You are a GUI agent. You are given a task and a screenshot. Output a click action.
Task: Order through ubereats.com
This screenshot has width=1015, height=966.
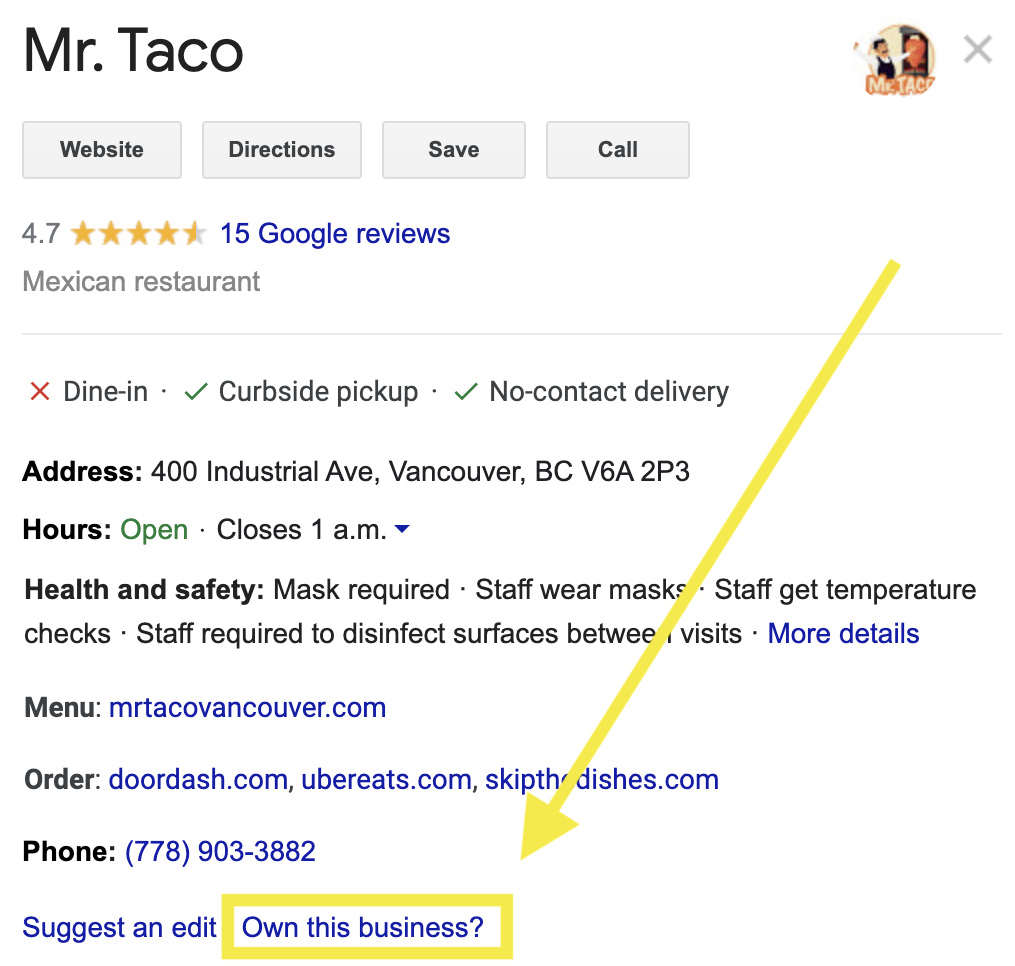pyautogui.click(x=386, y=779)
